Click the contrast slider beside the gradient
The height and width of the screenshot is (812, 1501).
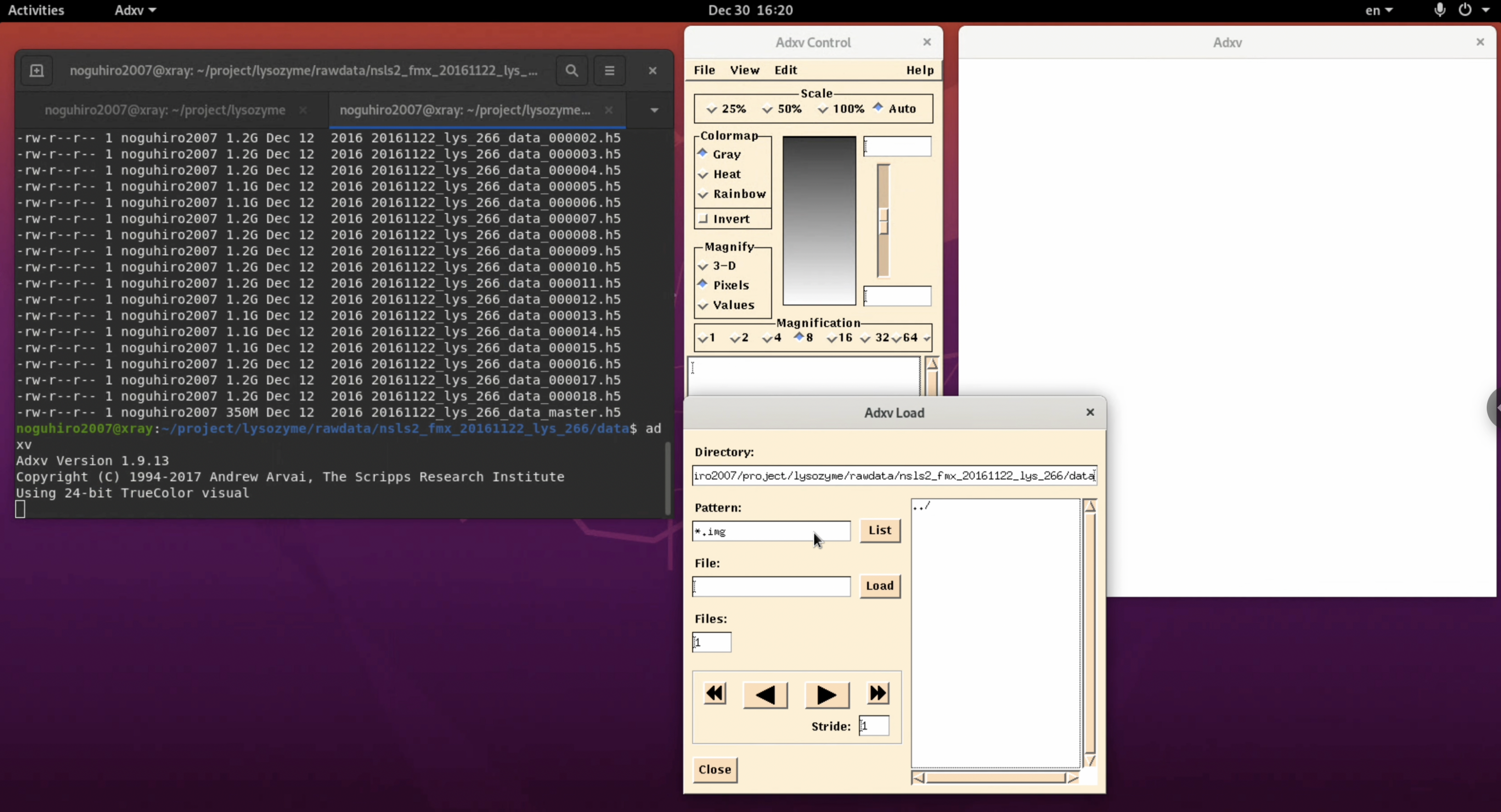[883, 221]
